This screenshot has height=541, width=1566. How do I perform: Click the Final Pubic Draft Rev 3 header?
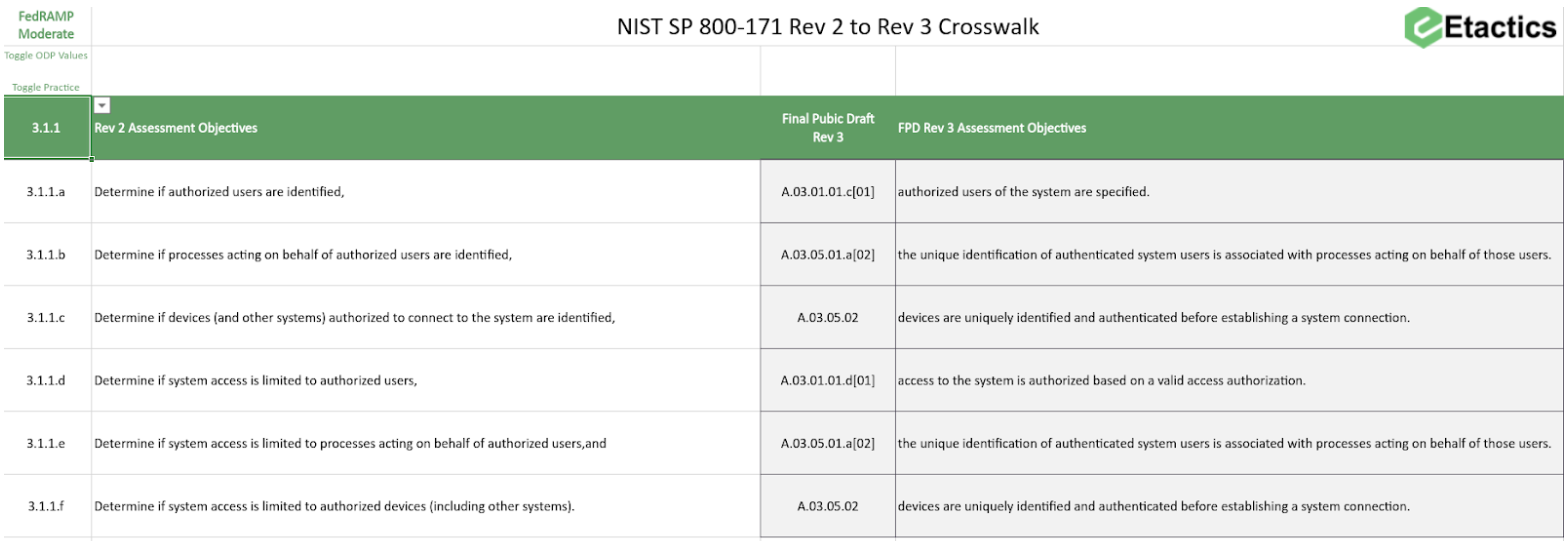tap(828, 128)
